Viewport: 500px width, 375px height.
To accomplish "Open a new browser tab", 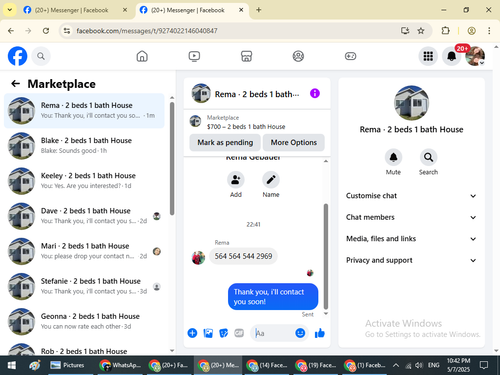I will [x=259, y=10].
